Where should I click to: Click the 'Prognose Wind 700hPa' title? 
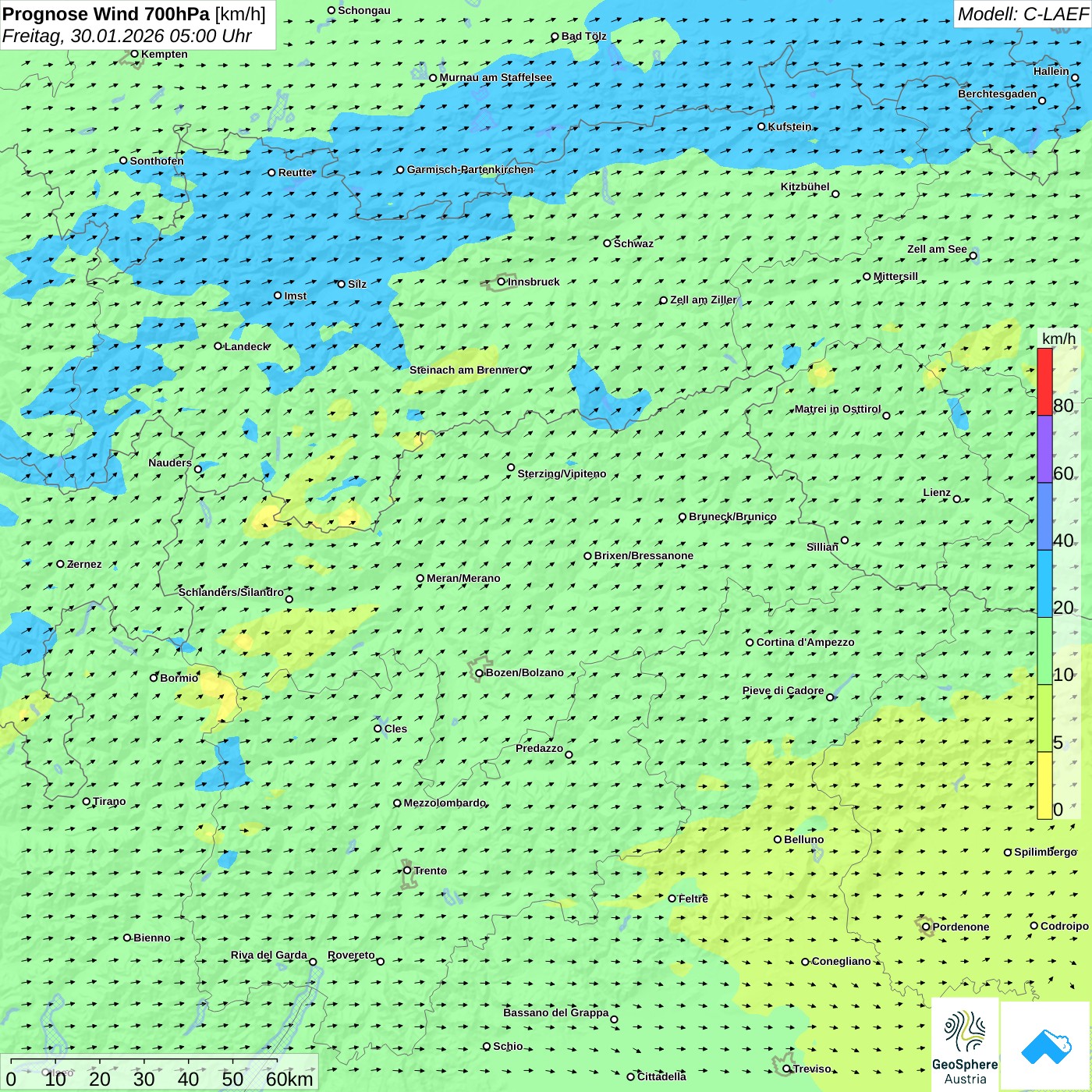coord(107,14)
